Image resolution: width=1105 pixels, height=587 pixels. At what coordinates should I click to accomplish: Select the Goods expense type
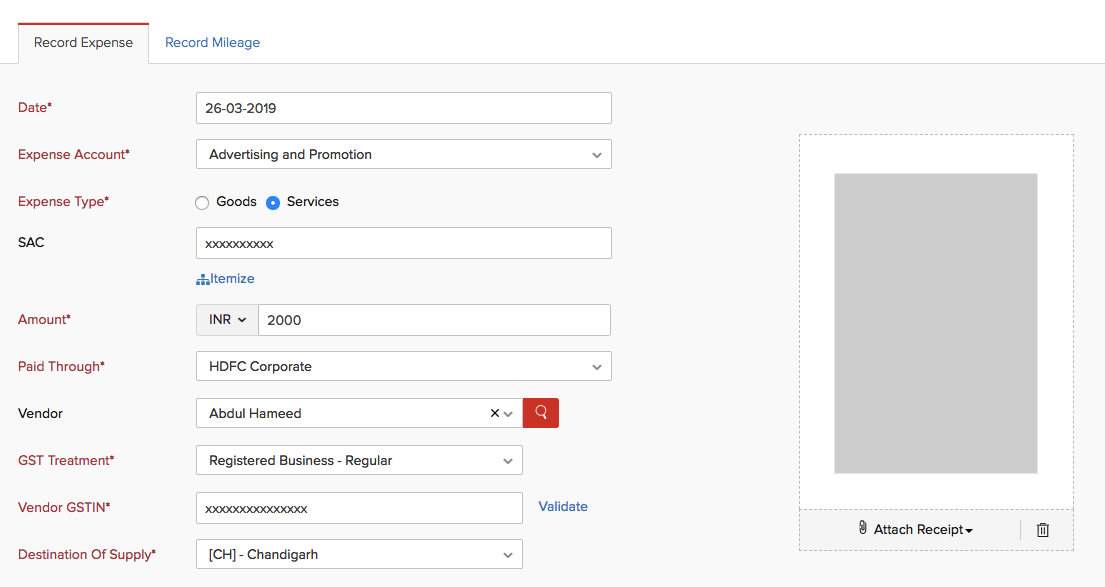pos(203,202)
